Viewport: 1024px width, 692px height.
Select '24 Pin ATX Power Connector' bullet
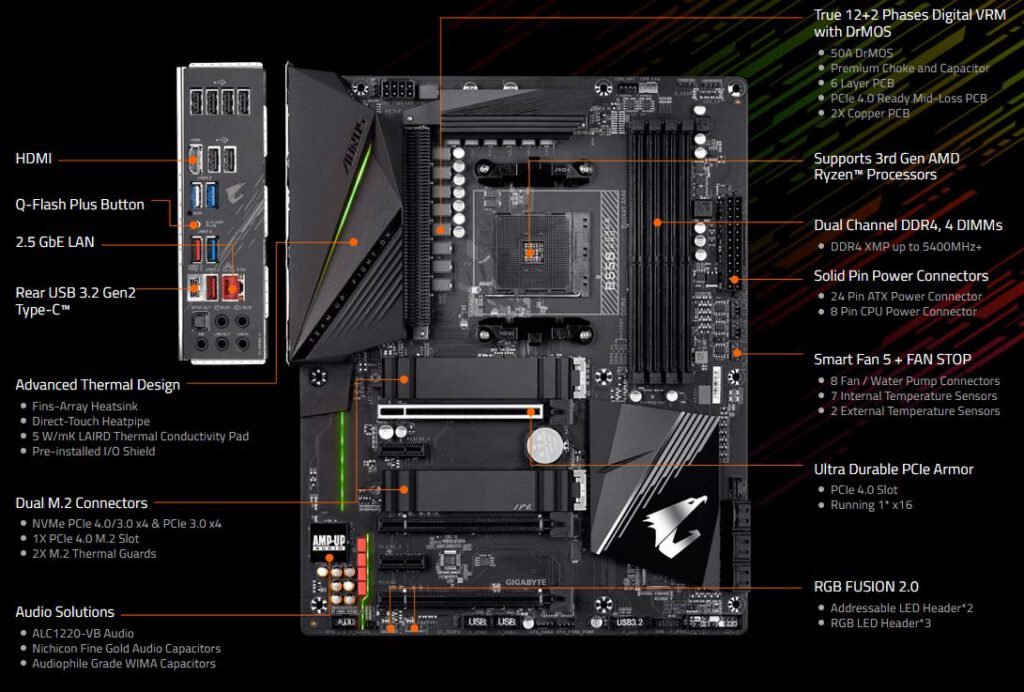click(x=906, y=296)
